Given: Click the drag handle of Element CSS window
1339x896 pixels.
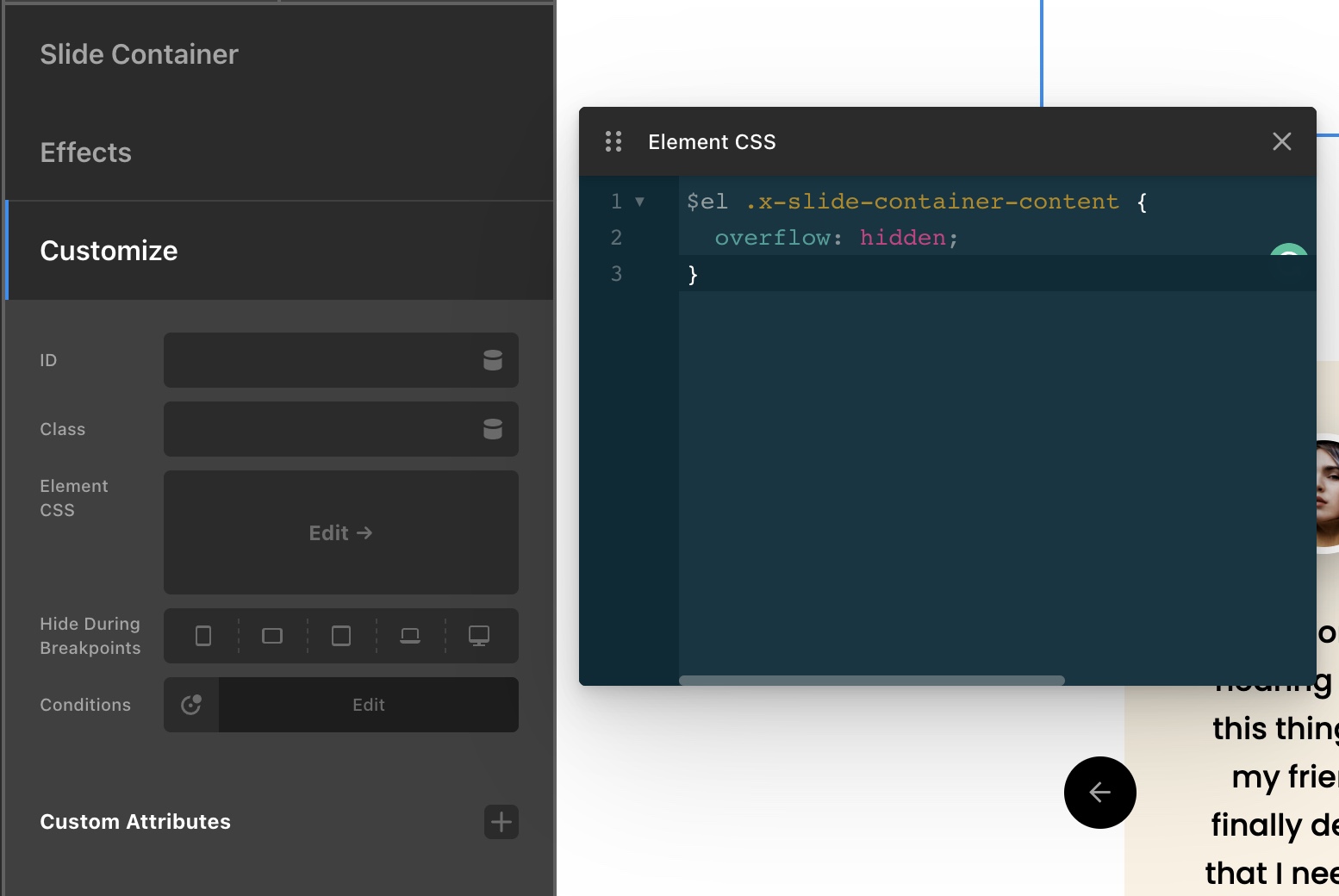Looking at the screenshot, I should [x=613, y=141].
